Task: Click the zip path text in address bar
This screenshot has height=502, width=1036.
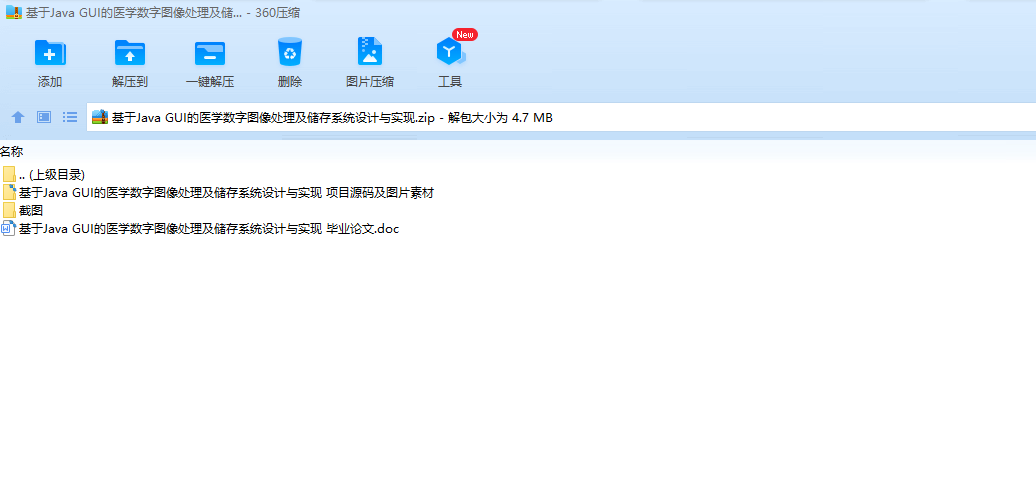Action: click(x=332, y=118)
